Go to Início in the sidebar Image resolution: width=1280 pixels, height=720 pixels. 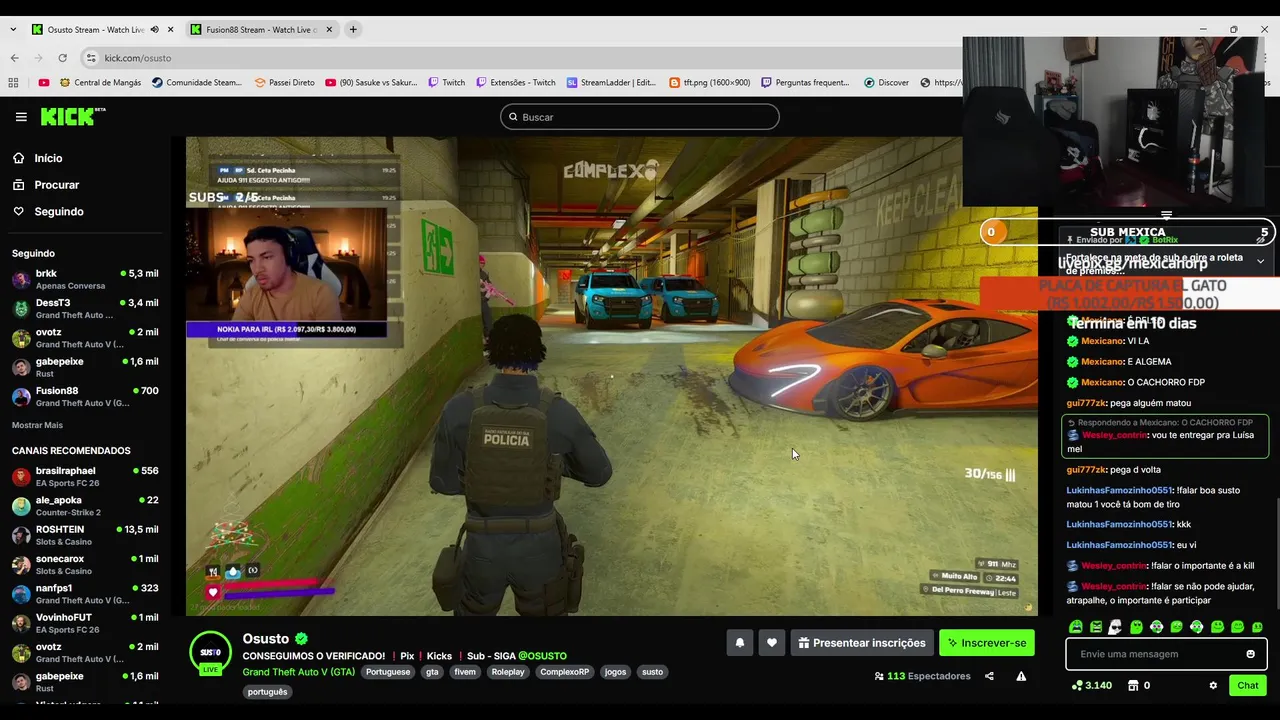tap(48, 158)
